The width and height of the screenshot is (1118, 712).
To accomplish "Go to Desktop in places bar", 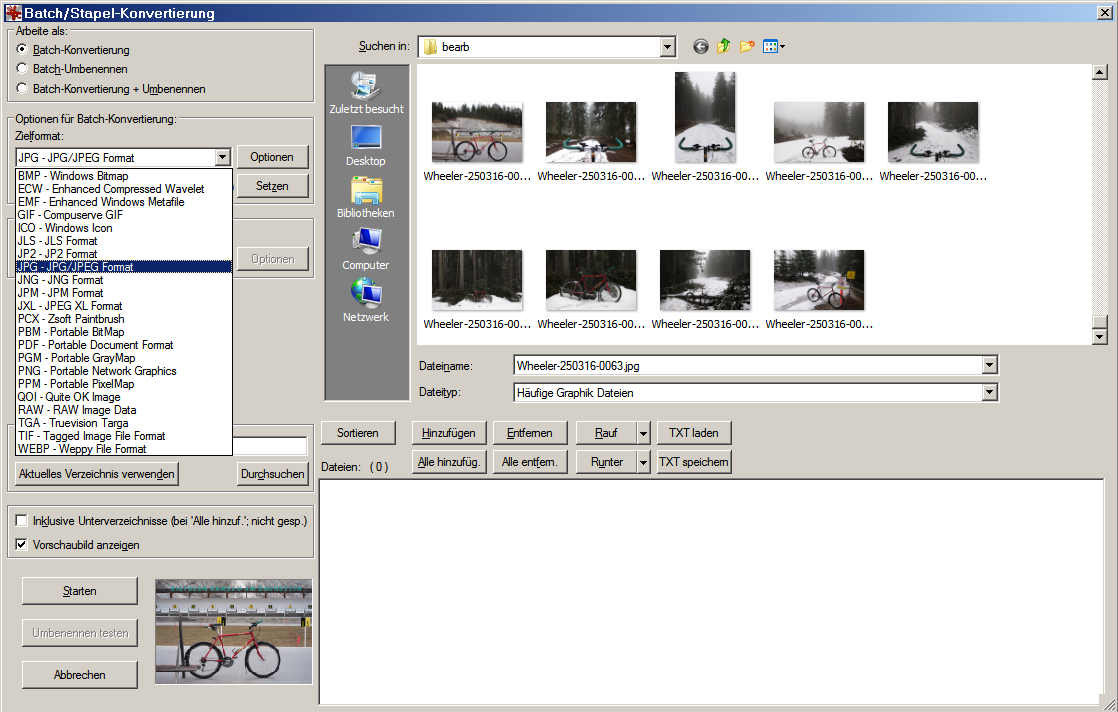I will click(x=366, y=145).
